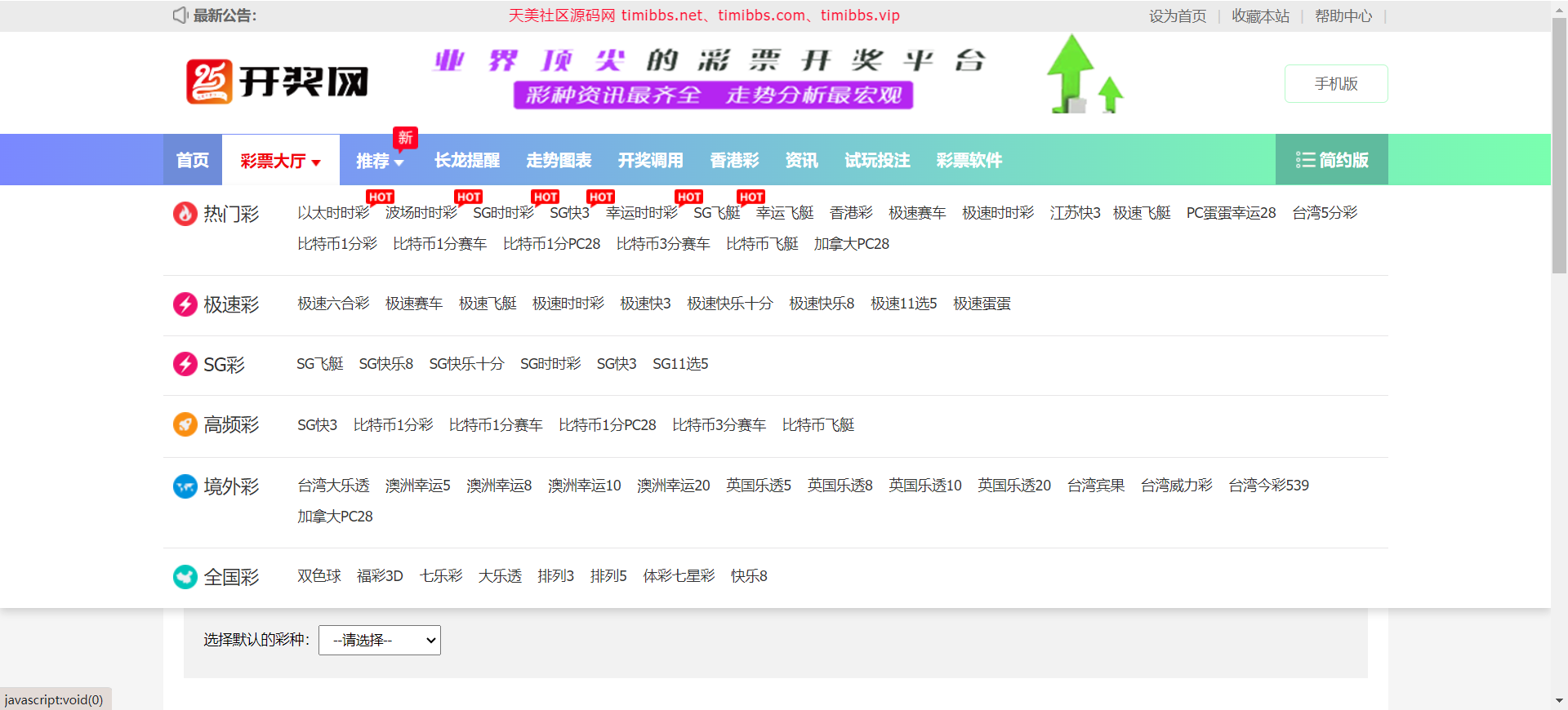This screenshot has width=1568, height=710.
Task: Open the 长龙提醒 menu item
Action: coord(467,160)
